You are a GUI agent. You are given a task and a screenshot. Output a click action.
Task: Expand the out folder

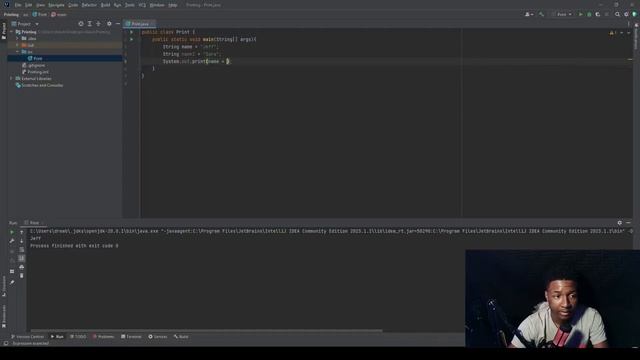pyautogui.click(x=18, y=45)
